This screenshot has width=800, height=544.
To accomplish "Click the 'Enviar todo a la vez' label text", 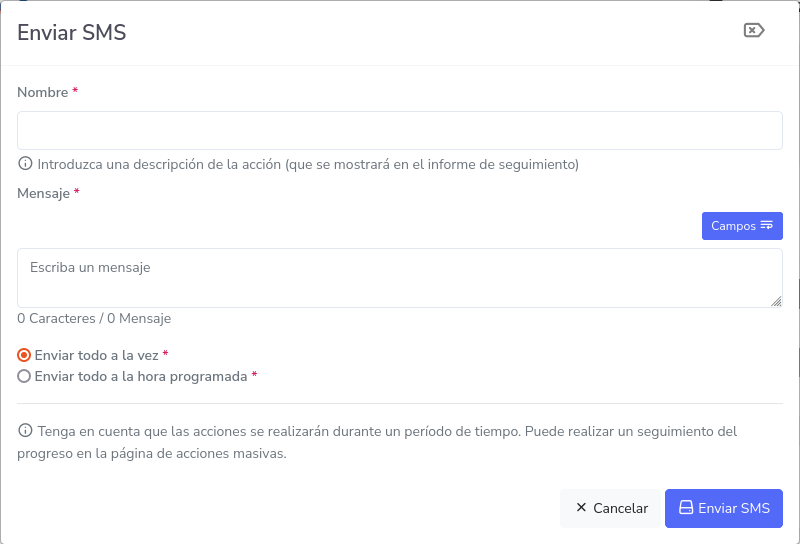I will 96,355.
